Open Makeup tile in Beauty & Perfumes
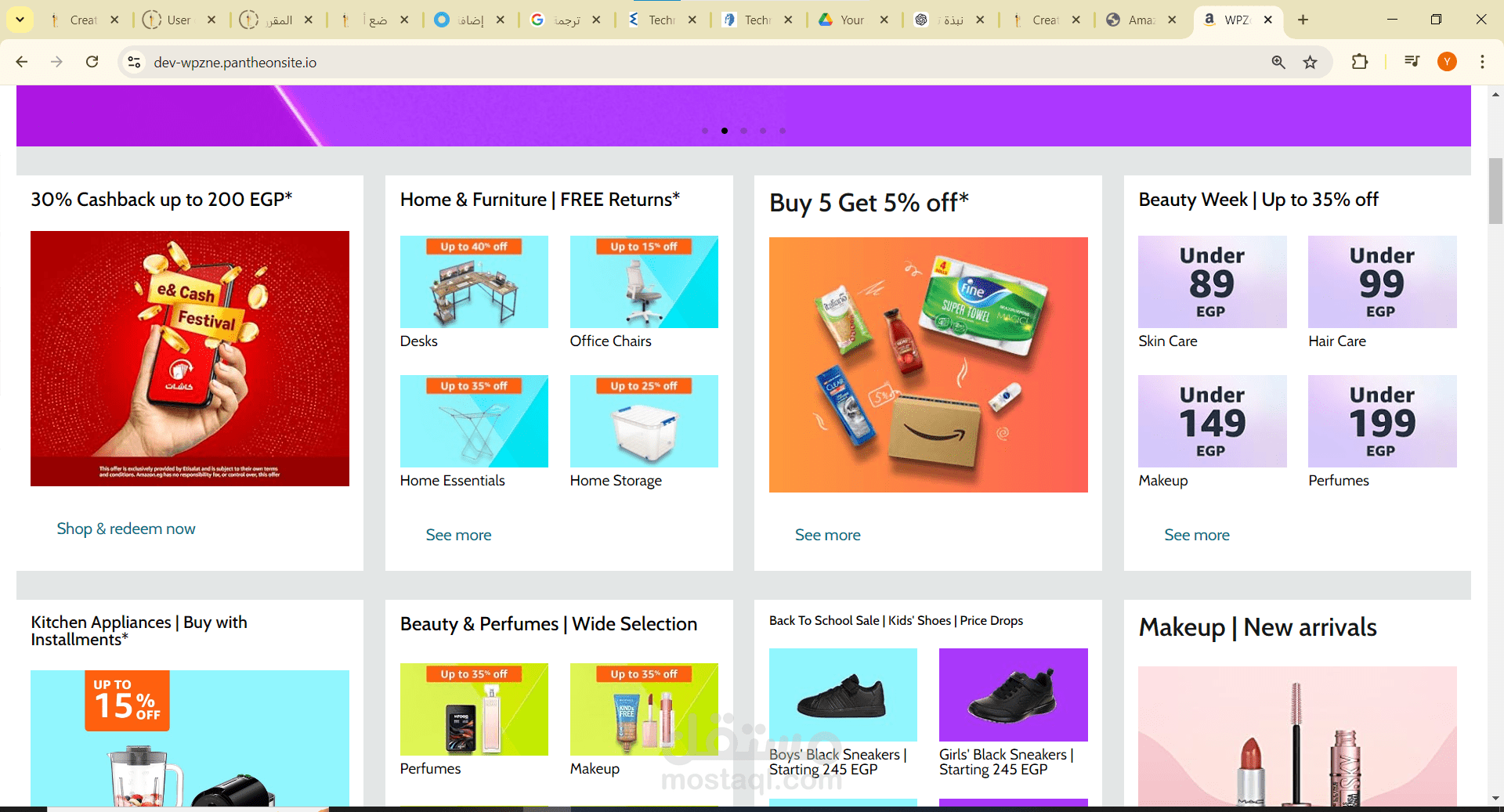The width and height of the screenshot is (1504, 812). point(644,709)
